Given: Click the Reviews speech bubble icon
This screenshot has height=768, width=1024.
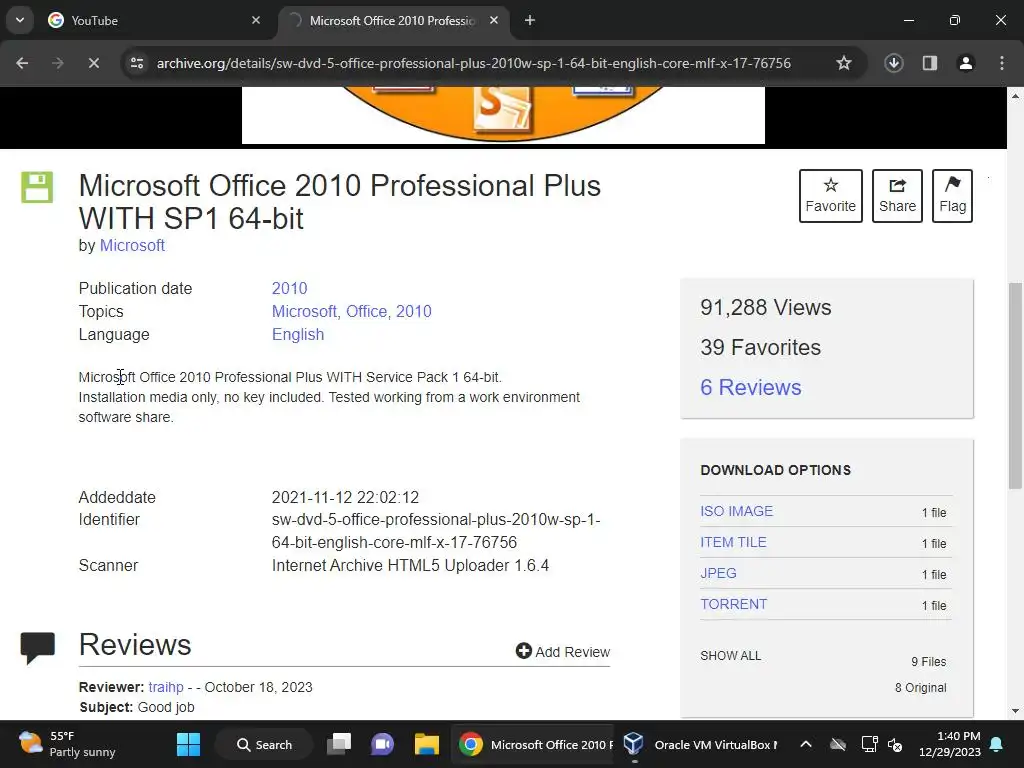Looking at the screenshot, I should point(37,648).
